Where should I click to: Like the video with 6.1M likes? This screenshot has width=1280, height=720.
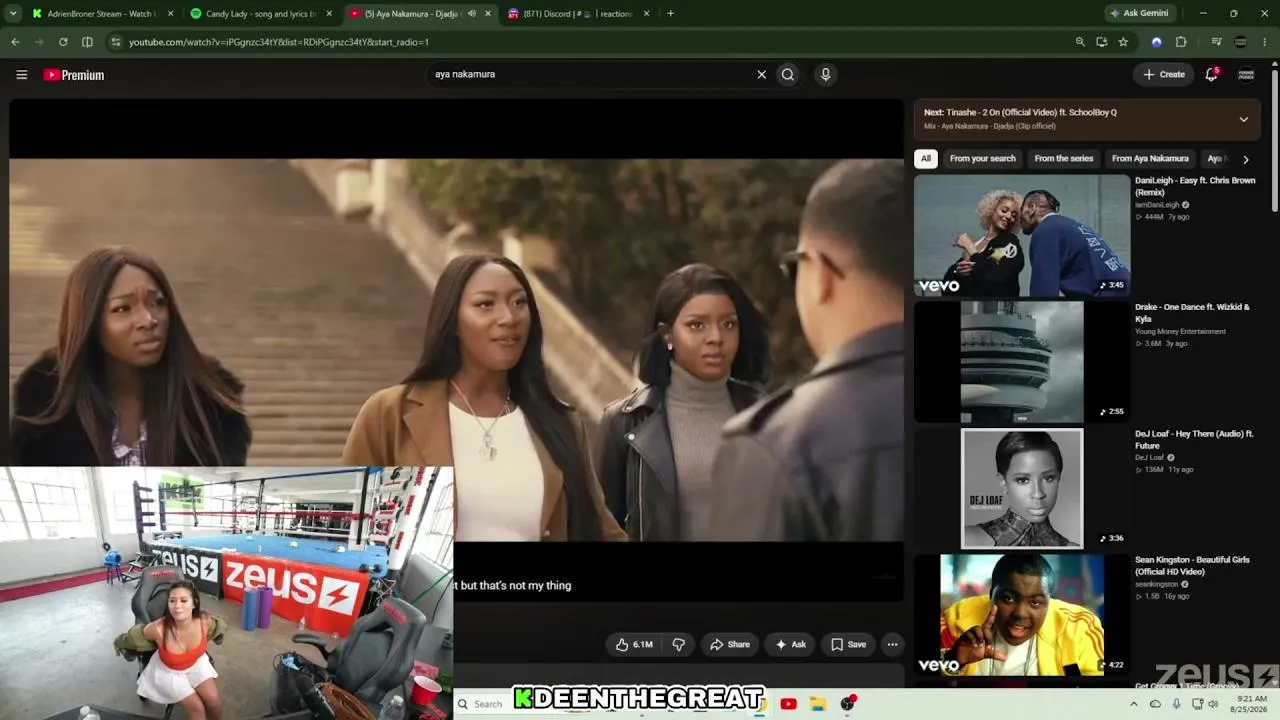pyautogui.click(x=634, y=644)
